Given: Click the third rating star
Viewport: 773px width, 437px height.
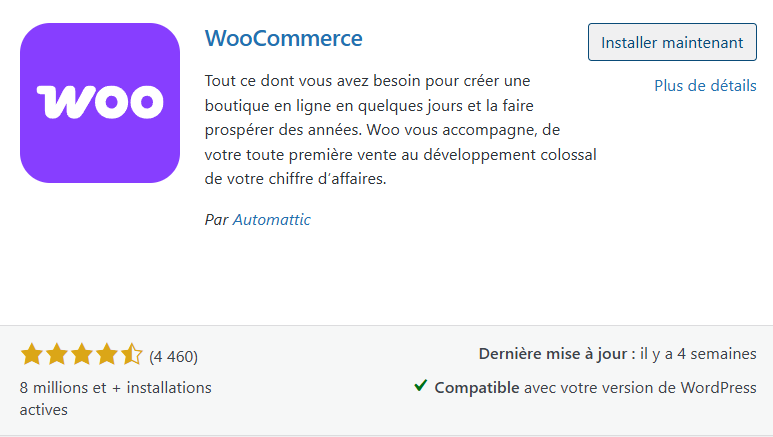Looking at the screenshot, I should [82, 355].
